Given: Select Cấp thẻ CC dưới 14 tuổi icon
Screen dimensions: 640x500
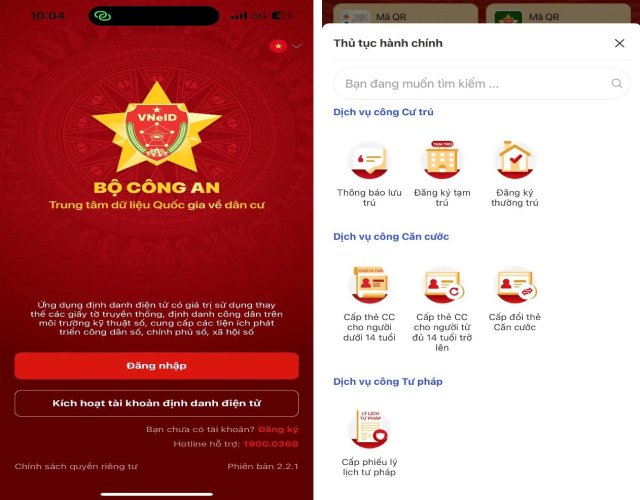Looking at the screenshot, I should 369,285.
